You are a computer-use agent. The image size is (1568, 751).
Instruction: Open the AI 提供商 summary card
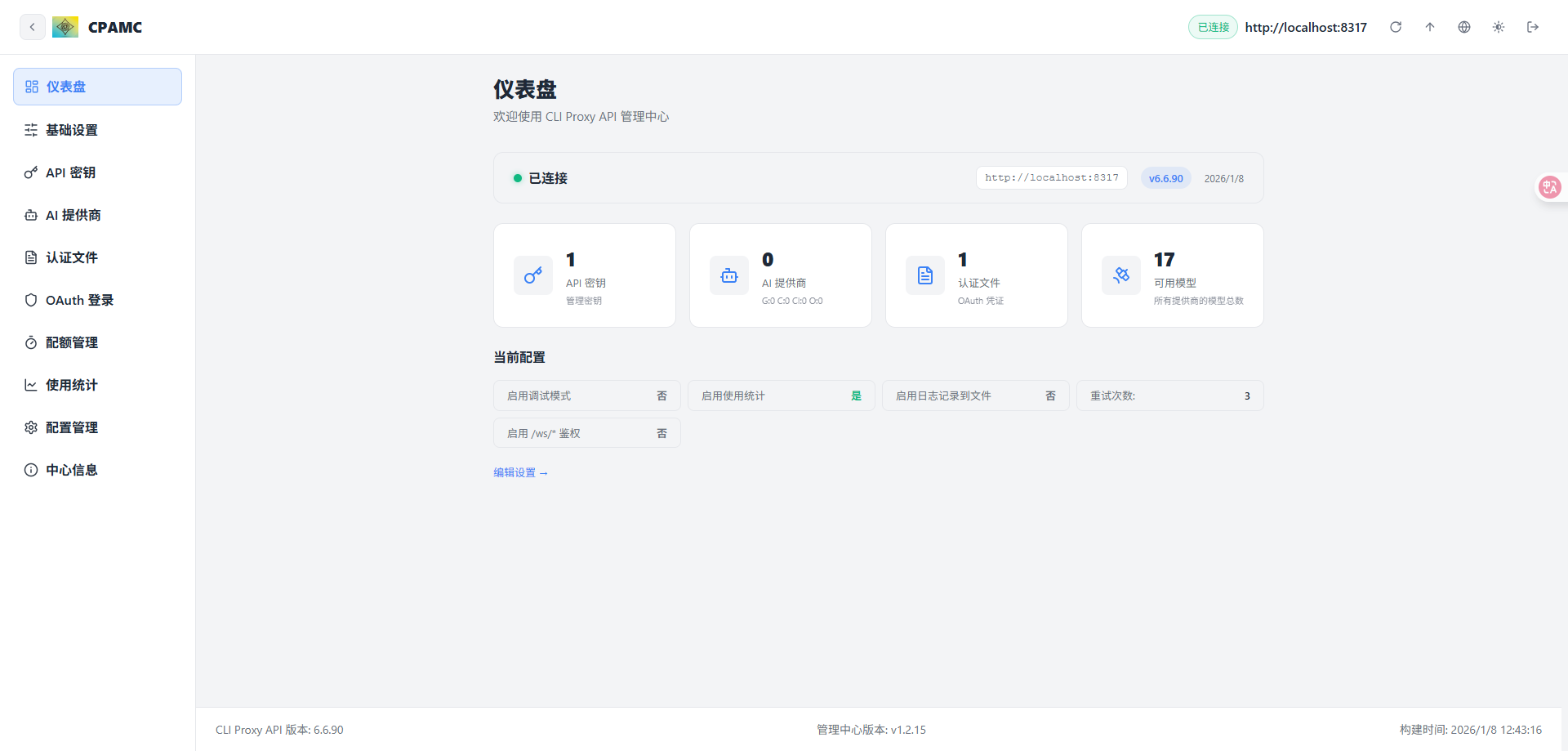pos(781,275)
